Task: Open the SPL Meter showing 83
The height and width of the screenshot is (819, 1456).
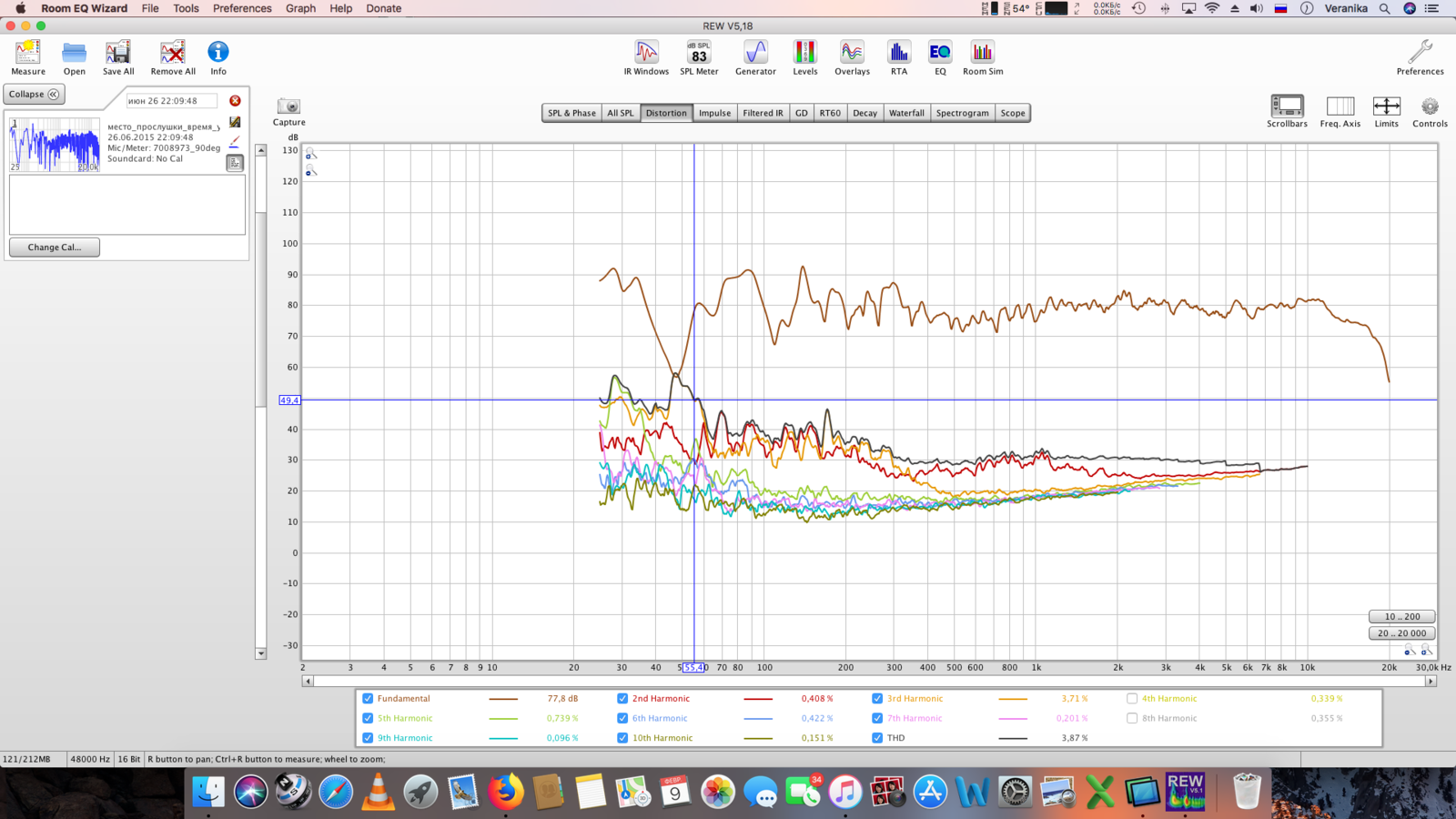Action: 699,57
